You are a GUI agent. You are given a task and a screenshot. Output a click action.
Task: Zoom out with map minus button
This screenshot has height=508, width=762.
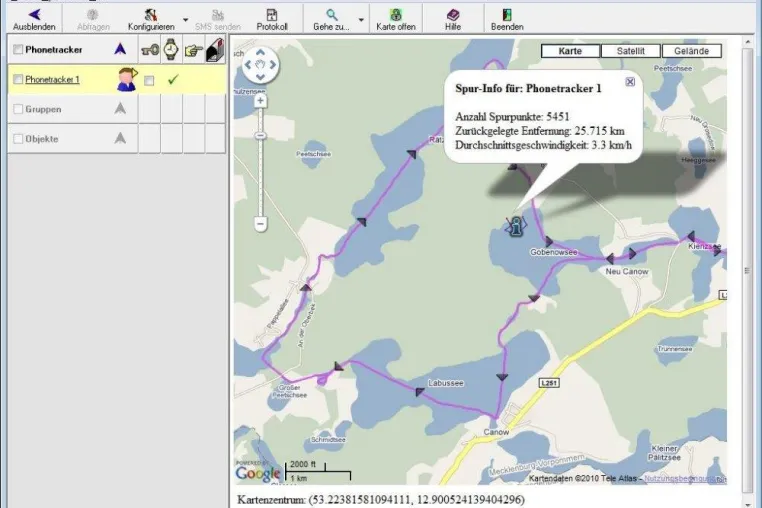260,224
